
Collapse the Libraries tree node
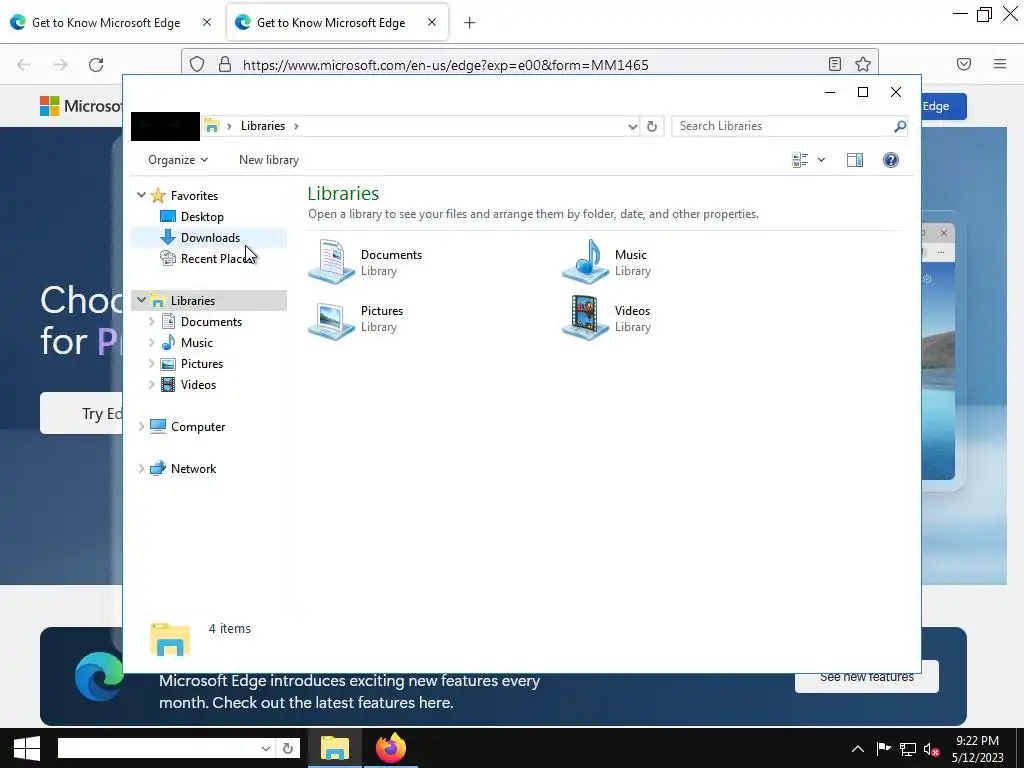tap(141, 300)
